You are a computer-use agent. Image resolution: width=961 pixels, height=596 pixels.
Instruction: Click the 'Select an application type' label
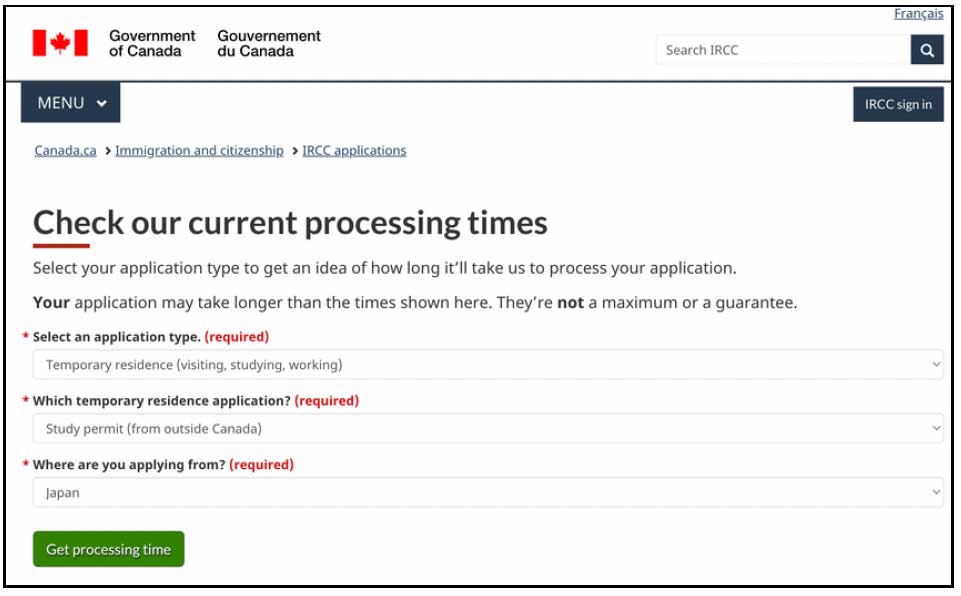click(116, 337)
